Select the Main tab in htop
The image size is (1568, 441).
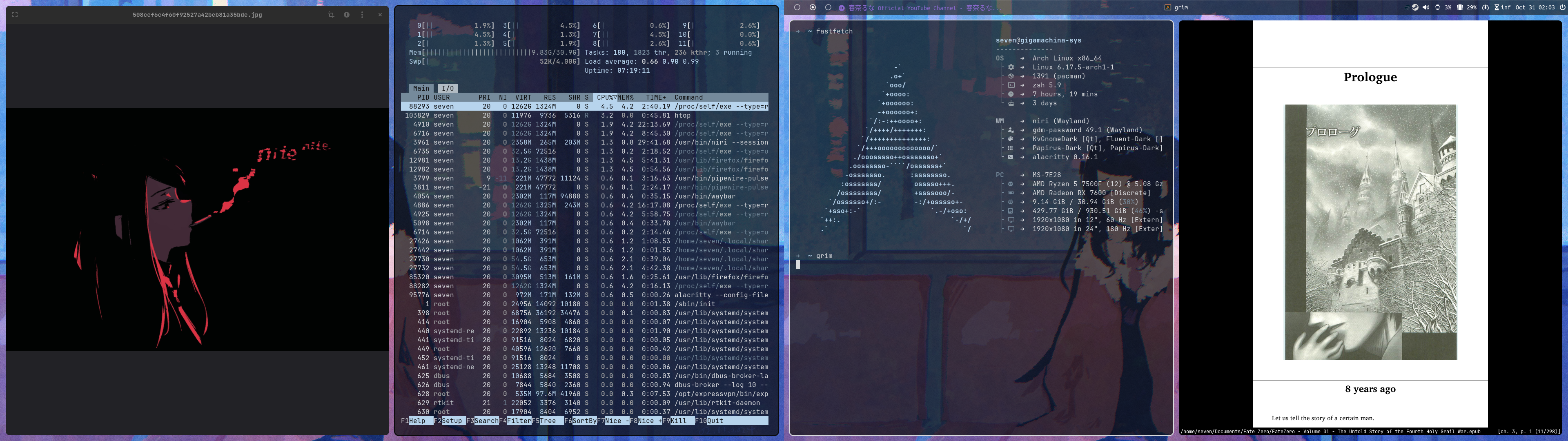click(421, 88)
